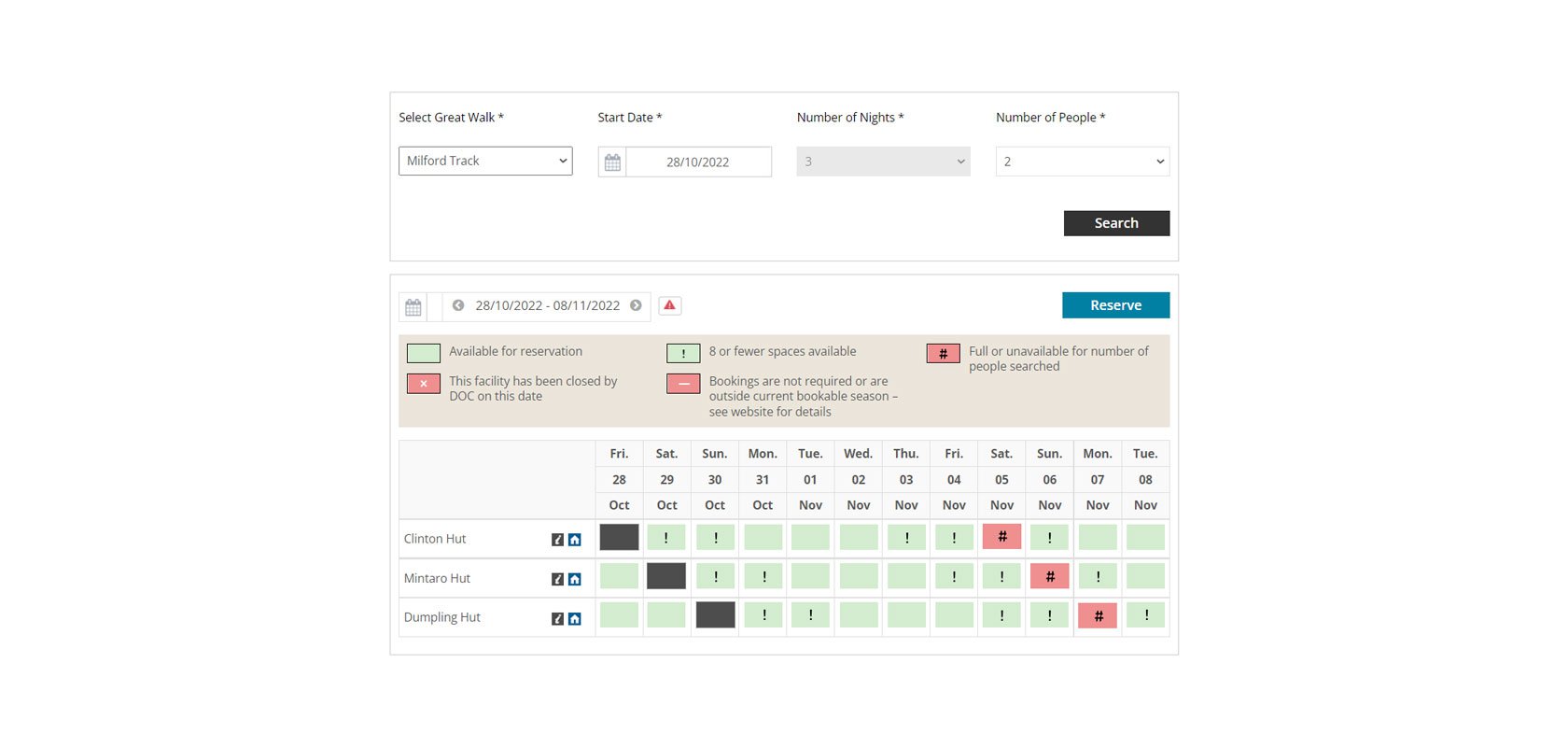This screenshot has width=1568, height=747.
Task: Select Clinton Hut cell for Fri 28 Oct
Action: tap(619, 537)
